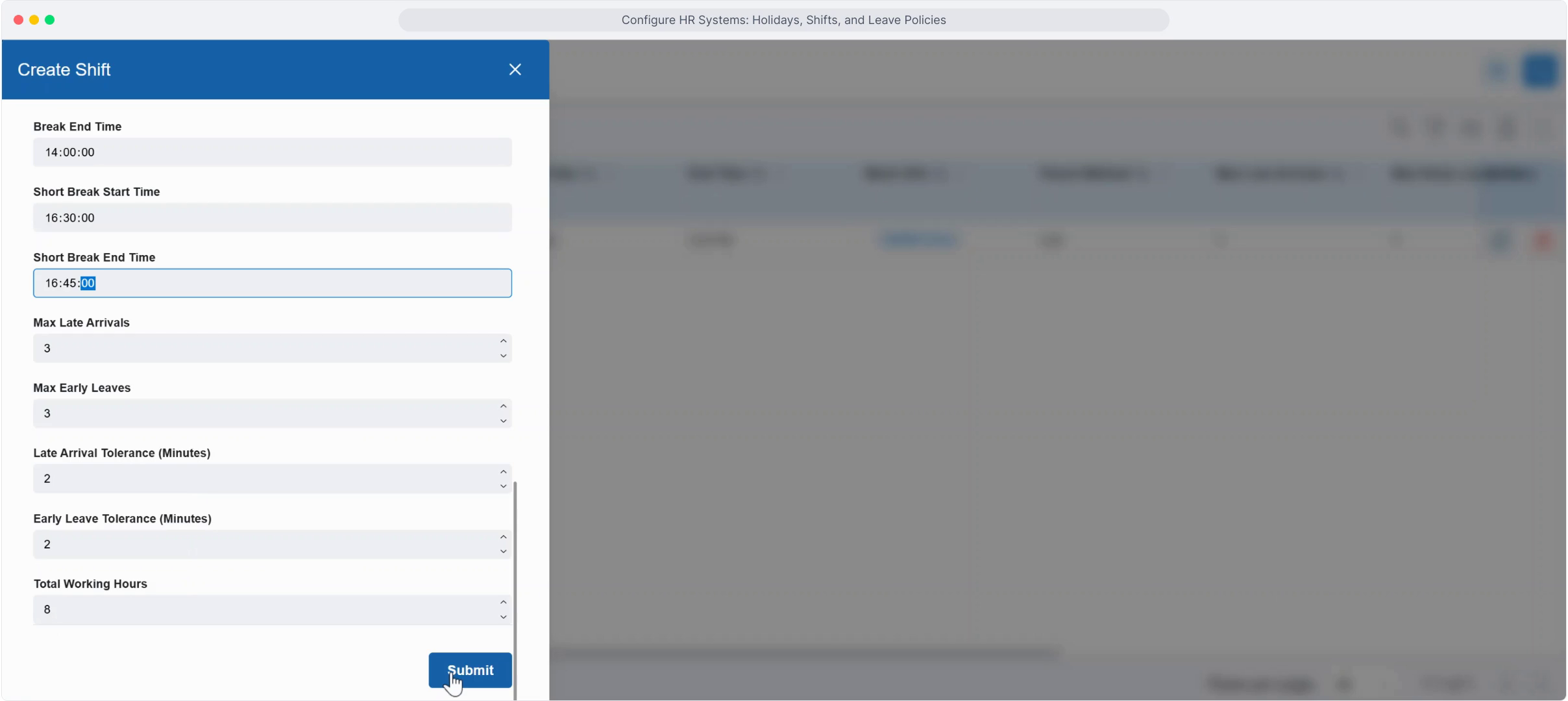The width and height of the screenshot is (1568, 701).
Task: Step up Early Leave Tolerance value
Action: pos(503,537)
